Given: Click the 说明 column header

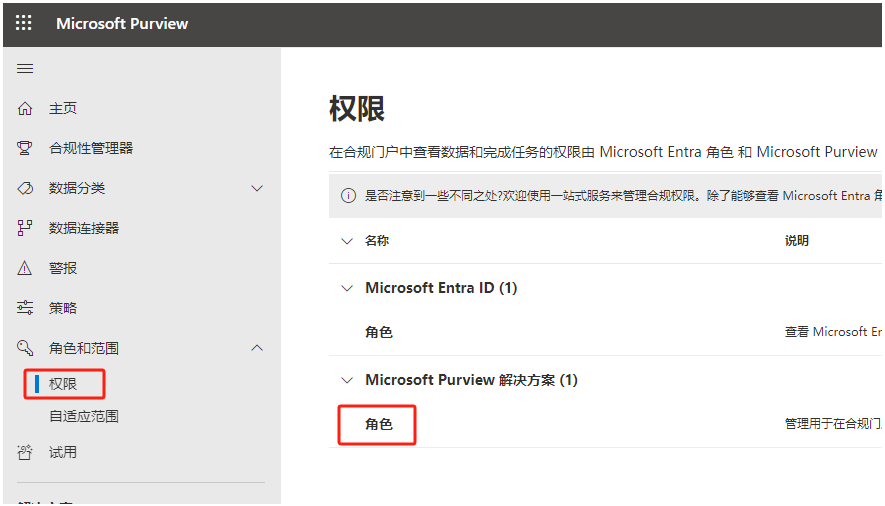Looking at the screenshot, I should pyautogui.click(x=796, y=241).
